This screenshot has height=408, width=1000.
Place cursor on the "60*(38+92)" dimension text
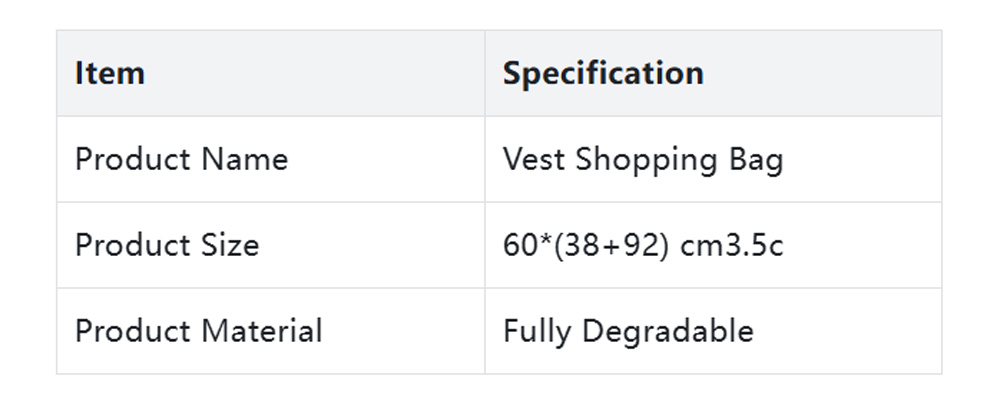(x=586, y=246)
